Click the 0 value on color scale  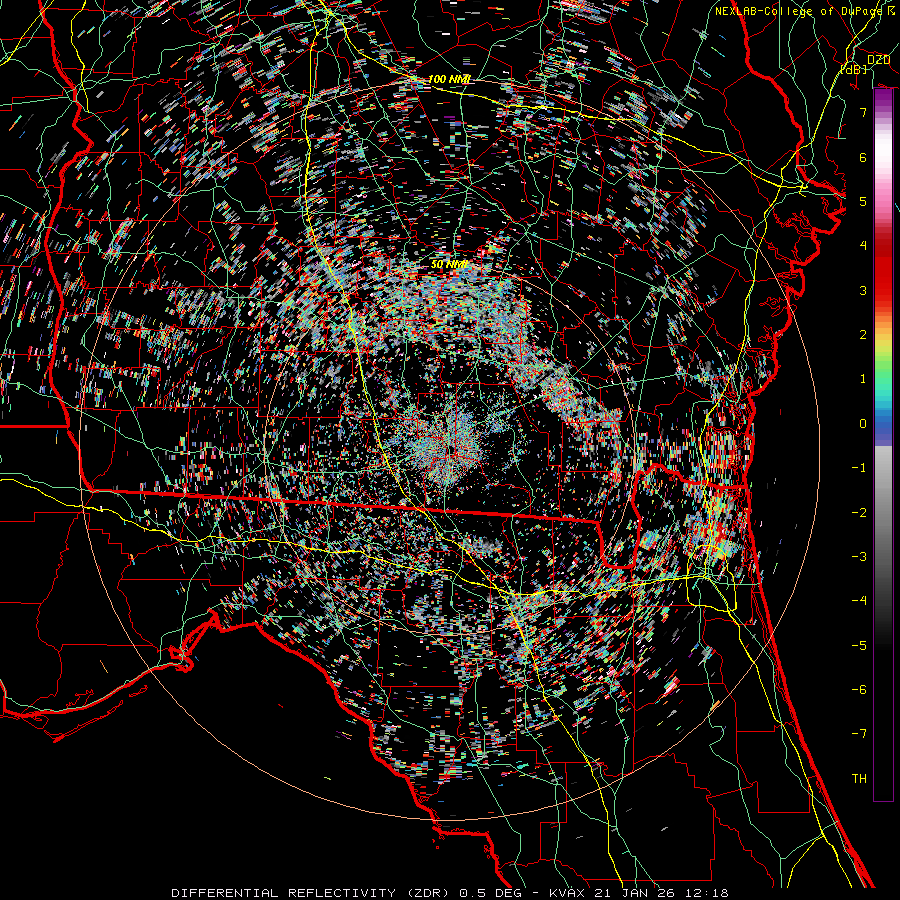tap(863, 424)
